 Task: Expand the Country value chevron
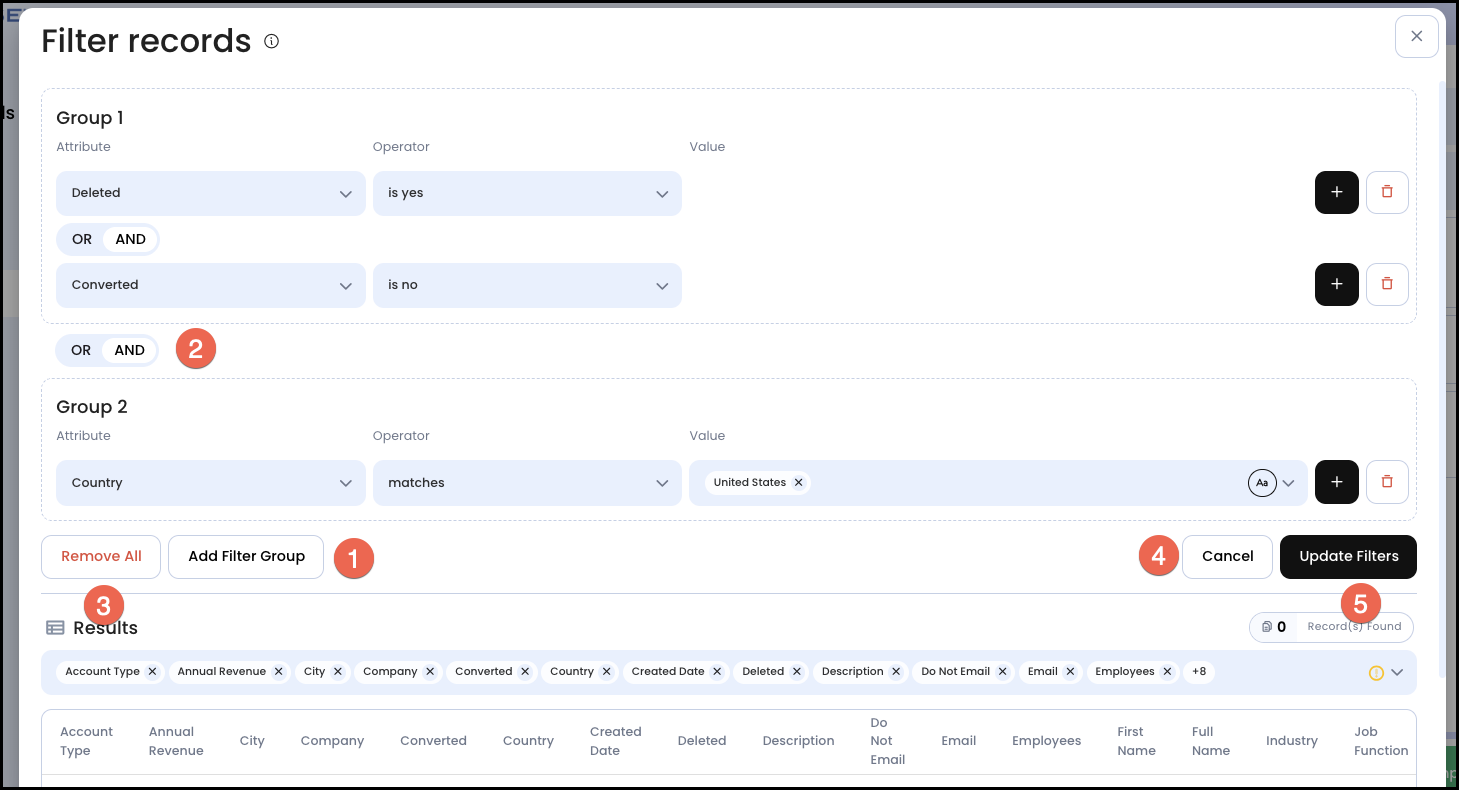coord(1289,483)
